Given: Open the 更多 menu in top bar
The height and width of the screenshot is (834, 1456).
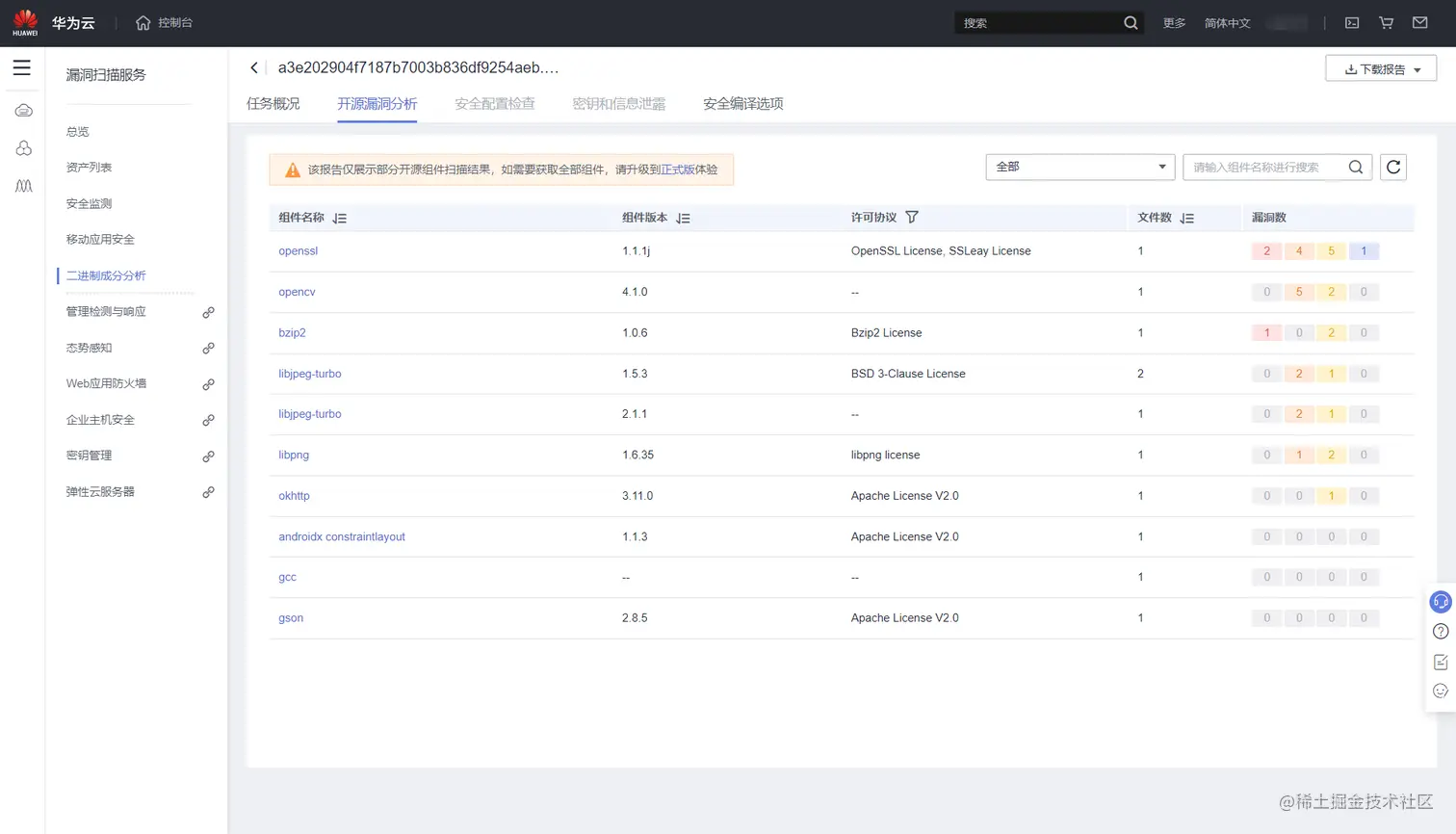Looking at the screenshot, I should pyautogui.click(x=1174, y=23).
